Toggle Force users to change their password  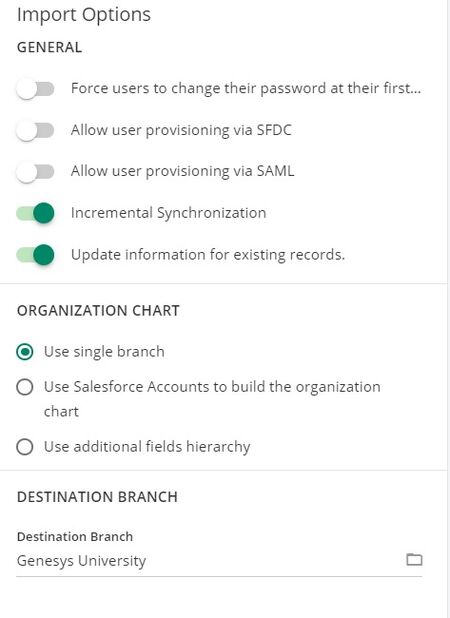[x=35, y=89]
